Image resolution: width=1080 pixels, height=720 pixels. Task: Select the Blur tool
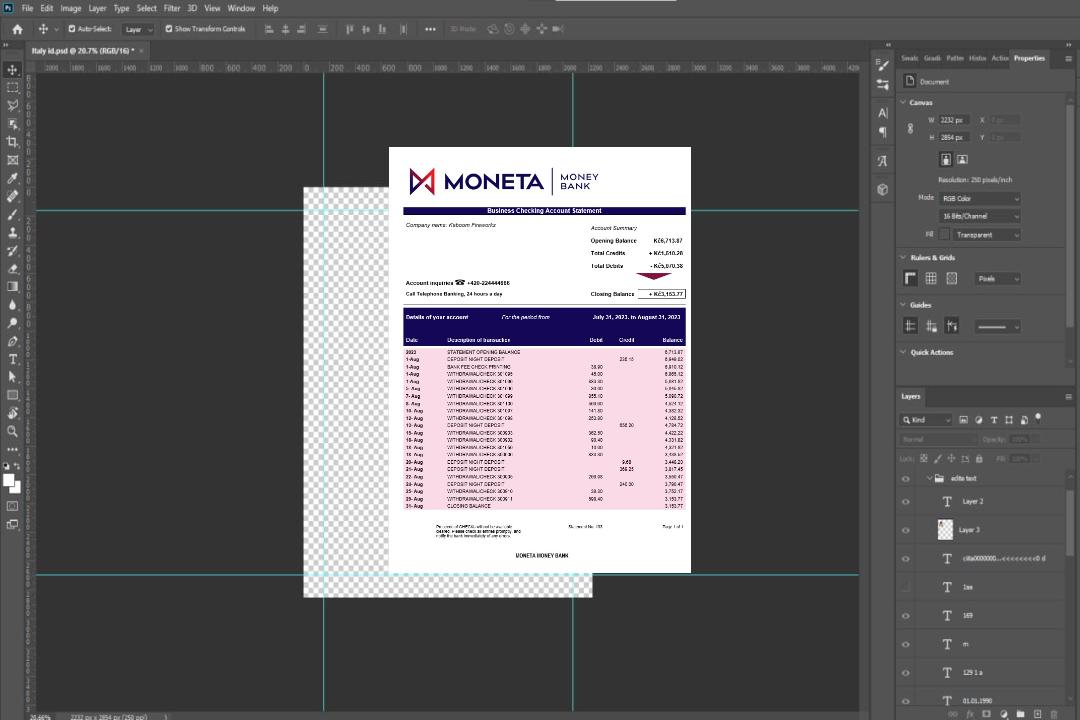pos(12,305)
